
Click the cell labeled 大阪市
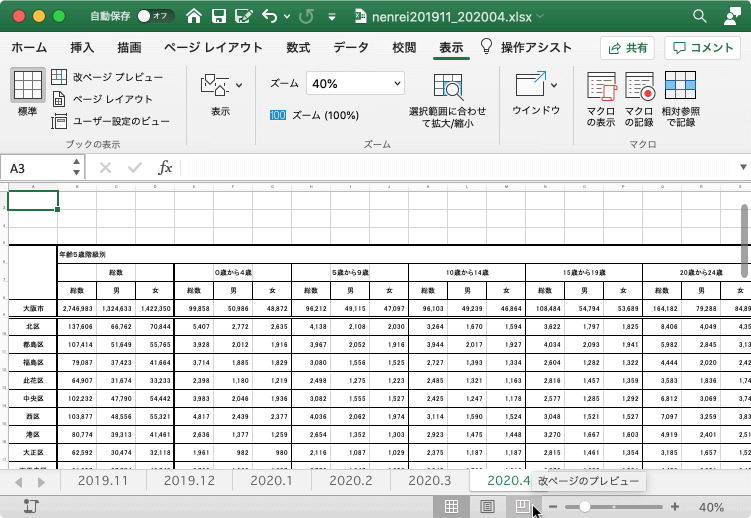pos(33,308)
